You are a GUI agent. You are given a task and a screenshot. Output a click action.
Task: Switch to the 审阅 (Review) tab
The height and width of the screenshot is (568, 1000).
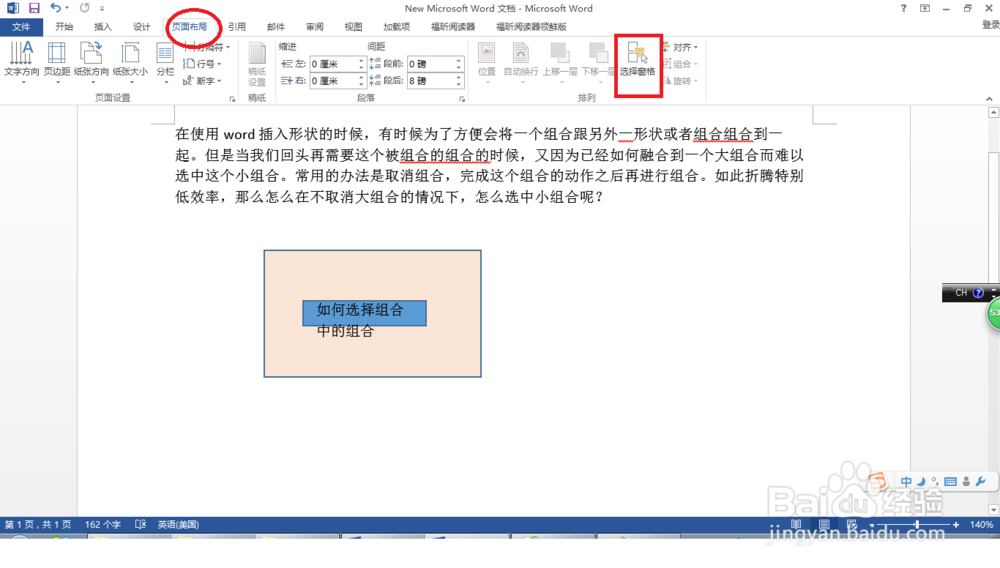pyautogui.click(x=314, y=27)
